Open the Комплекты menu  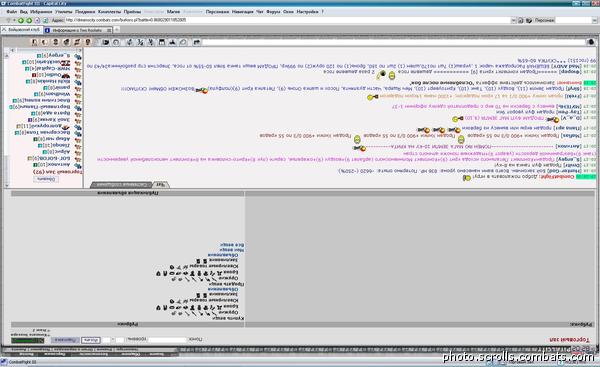coord(109,11)
